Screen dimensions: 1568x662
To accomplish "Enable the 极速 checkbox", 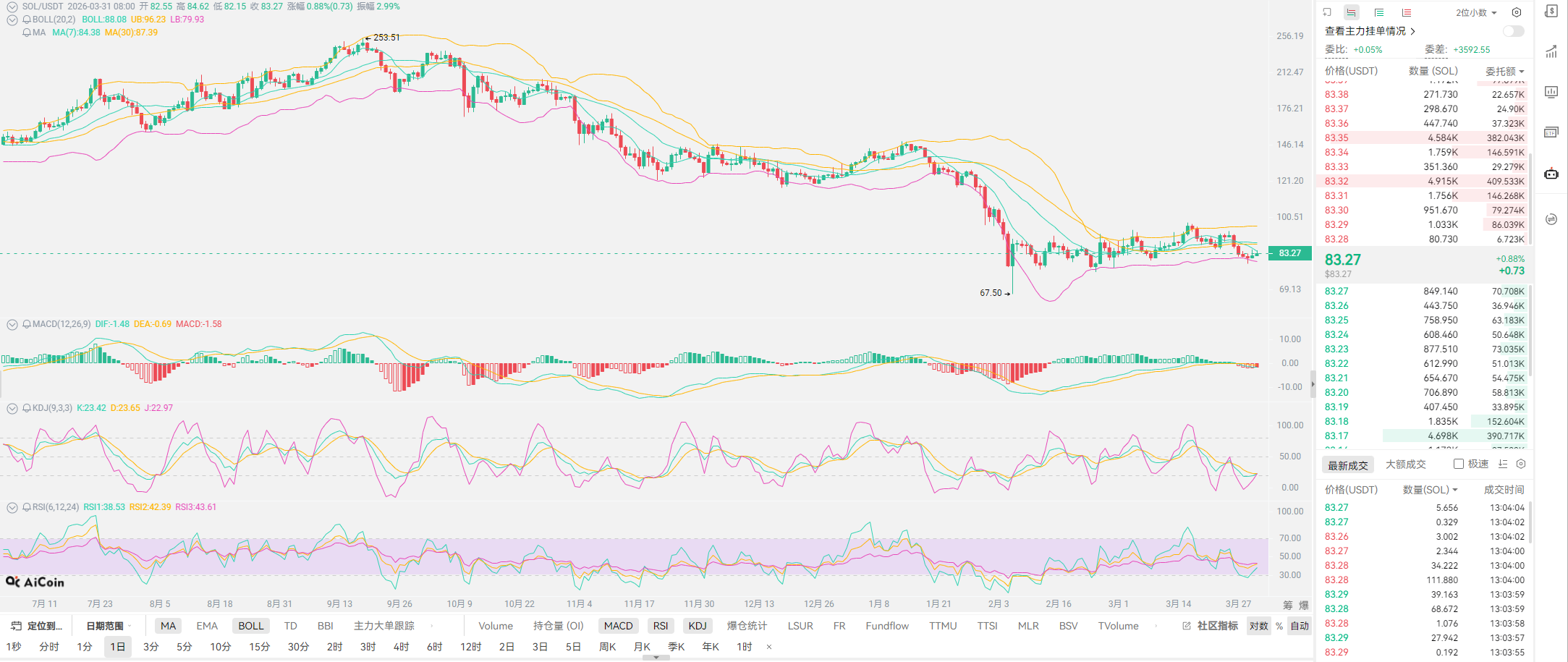I will [1459, 464].
